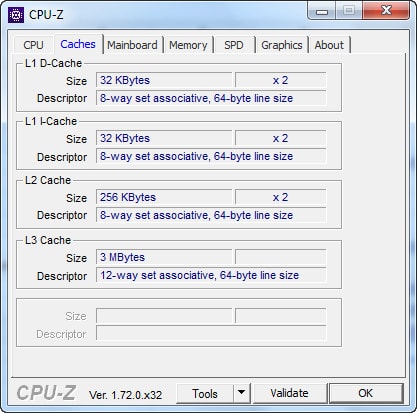The height and width of the screenshot is (413, 417).
Task: Open the SPD tab
Action: [234, 45]
